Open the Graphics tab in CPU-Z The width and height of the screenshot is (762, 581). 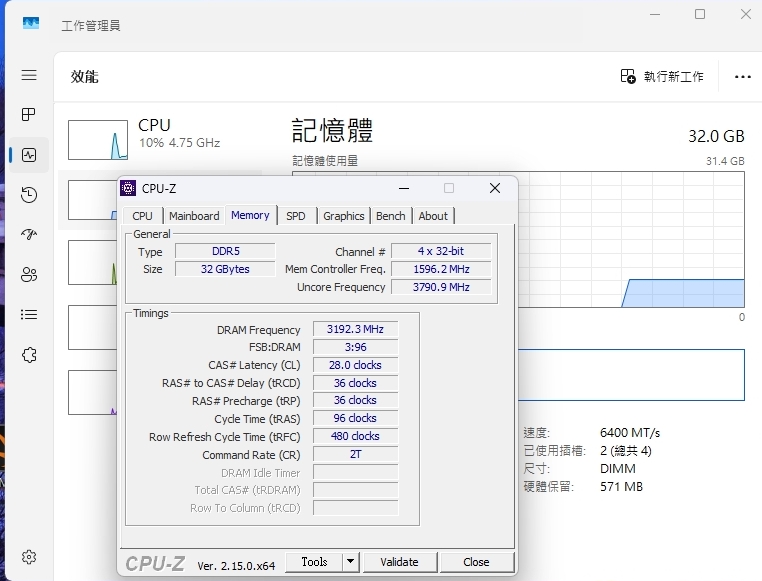coord(344,216)
